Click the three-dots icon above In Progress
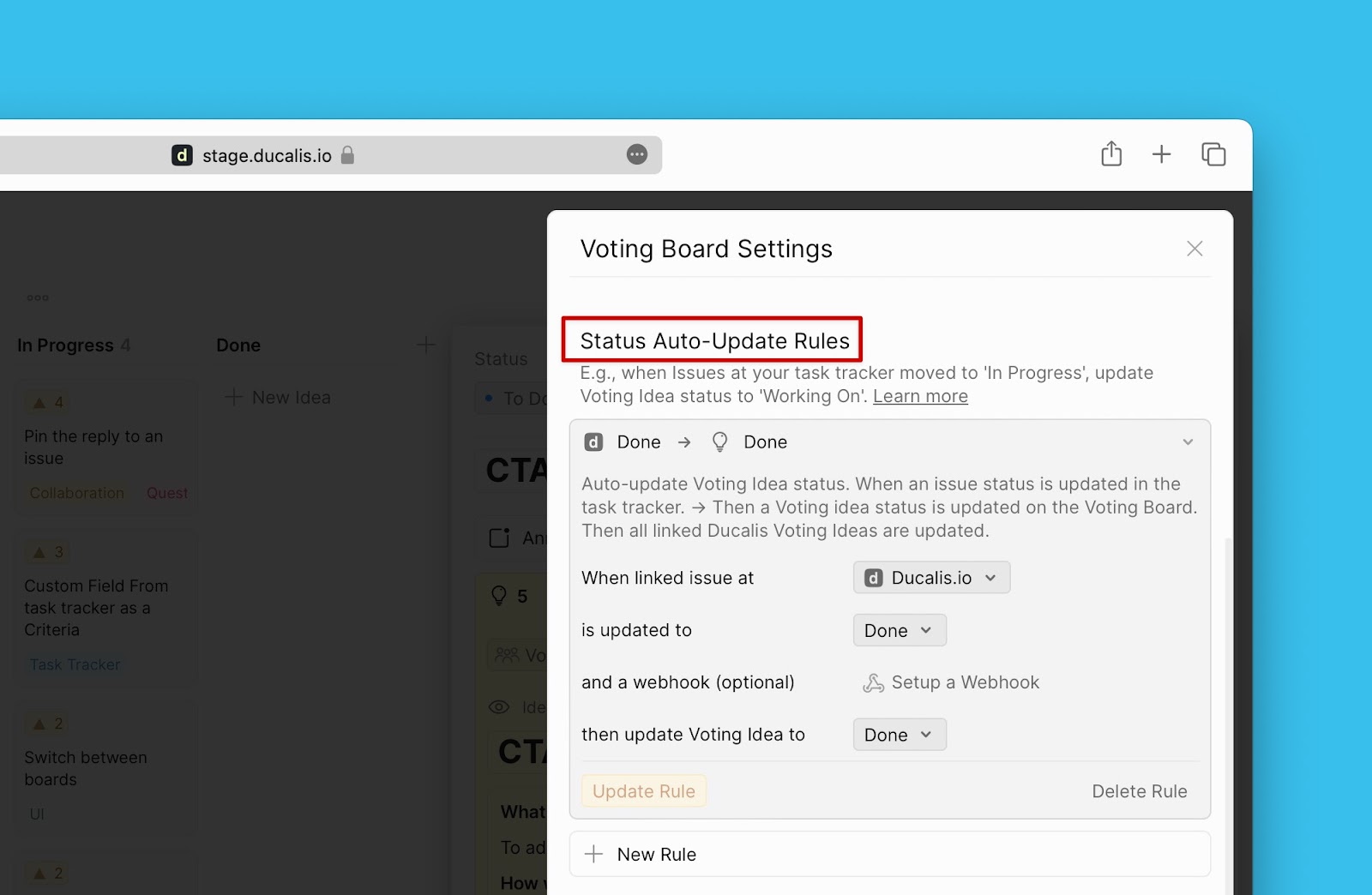1372x895 pixels. 38,297
